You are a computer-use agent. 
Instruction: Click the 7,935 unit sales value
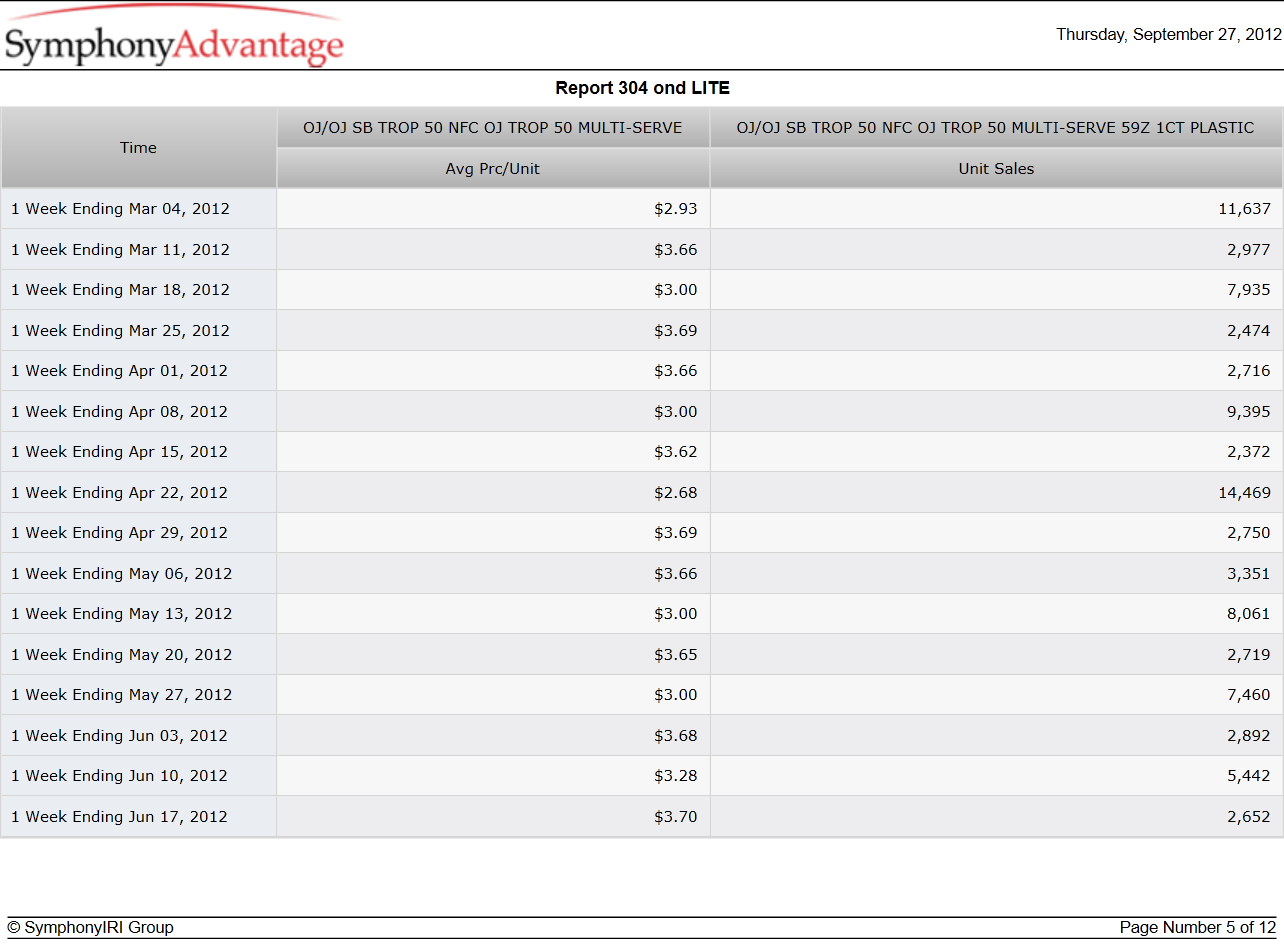pyautogui.click(x=1249, y=290)
